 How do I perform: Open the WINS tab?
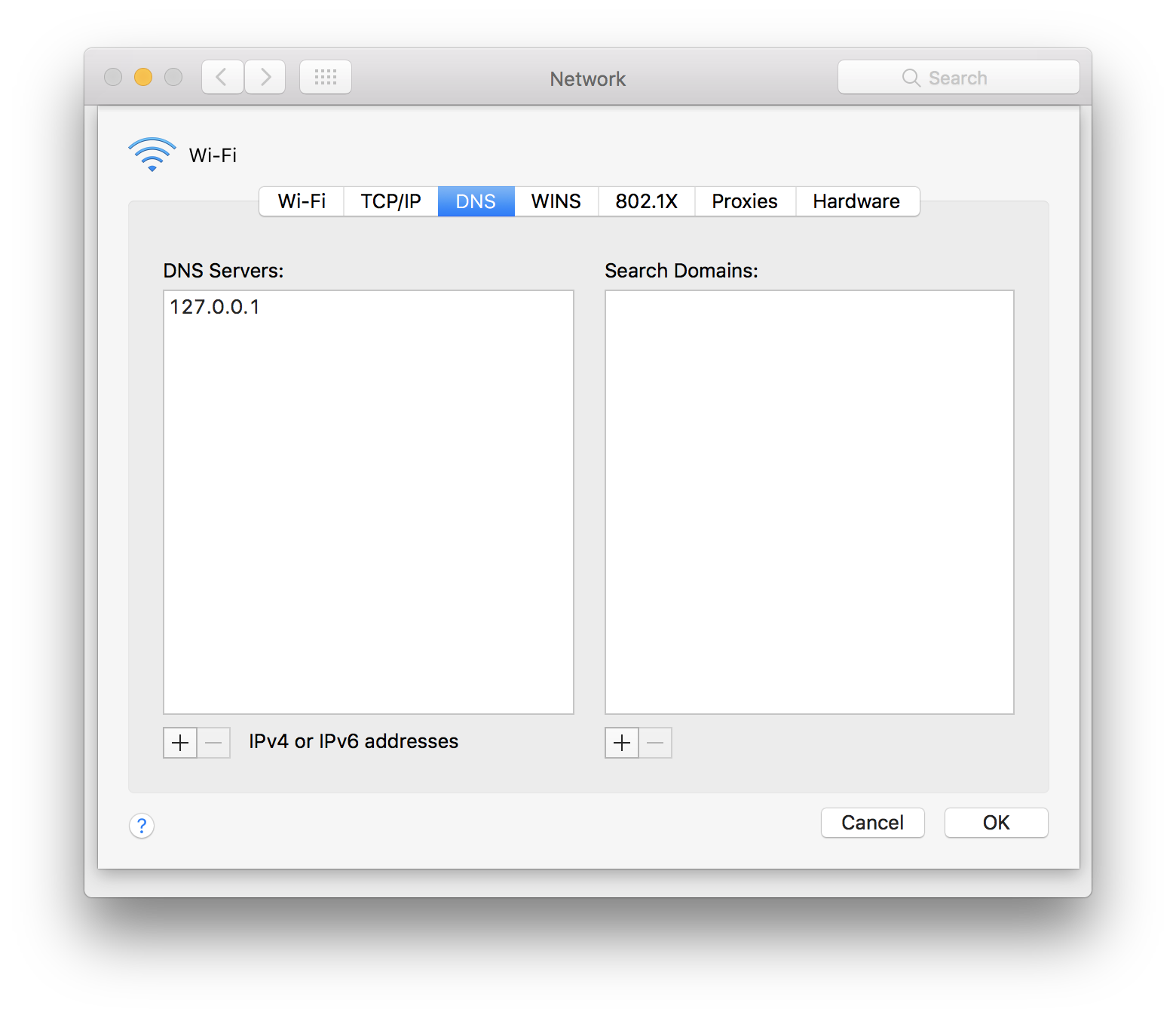tap(556, 201)
